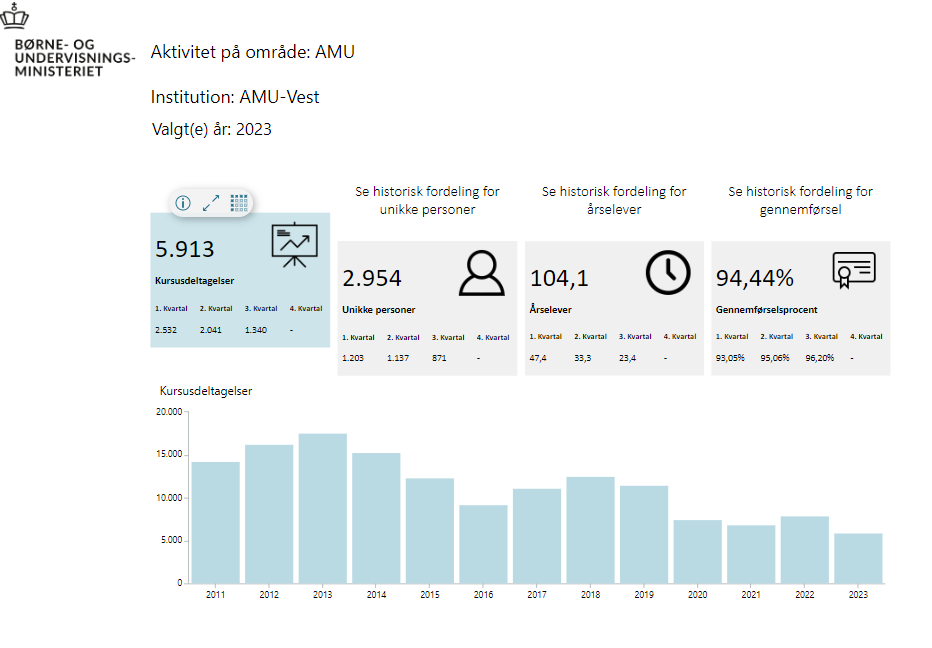932x648 pixels.
Task: Click the 2015 bar in chart
Action: pos(430,531)
